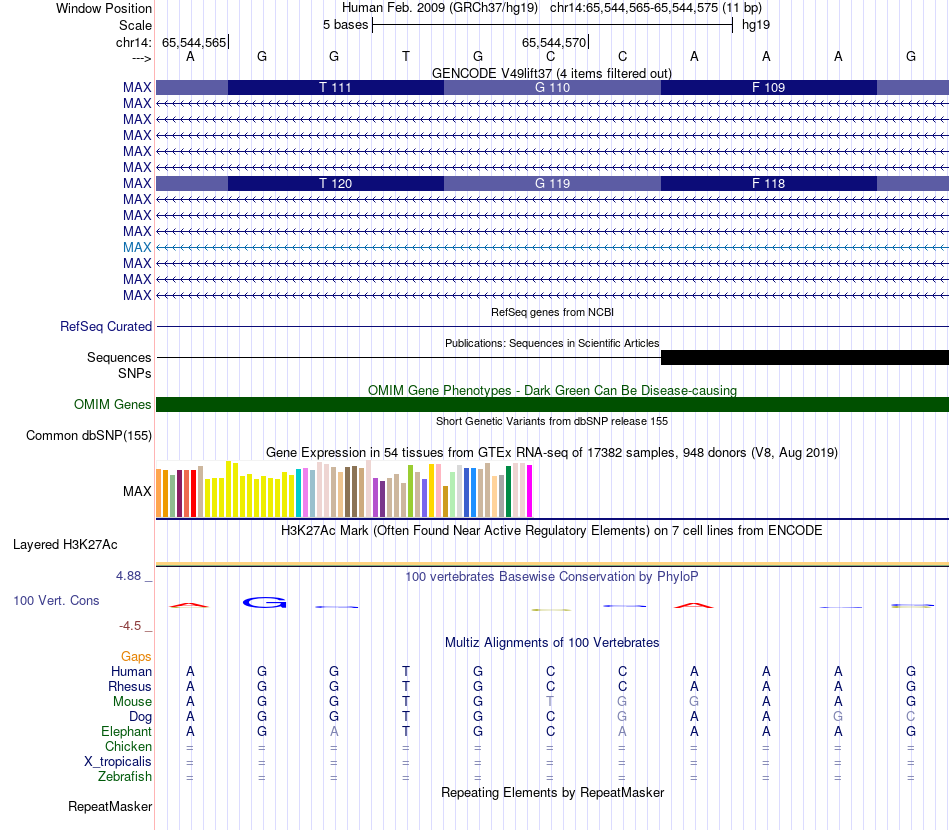Click Multiz Alignments of 100 Vertebrates title
The image size is (950, 830).
(552, 642)
